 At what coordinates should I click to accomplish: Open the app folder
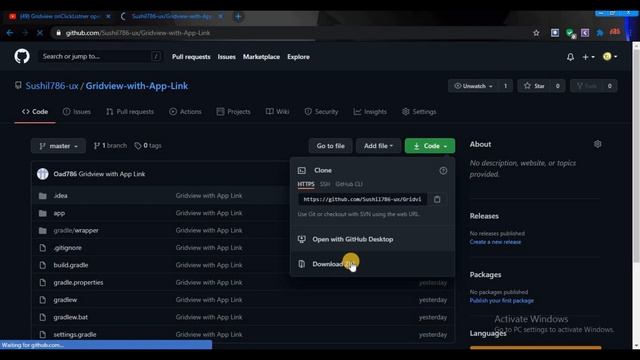[x=59, y=213]
